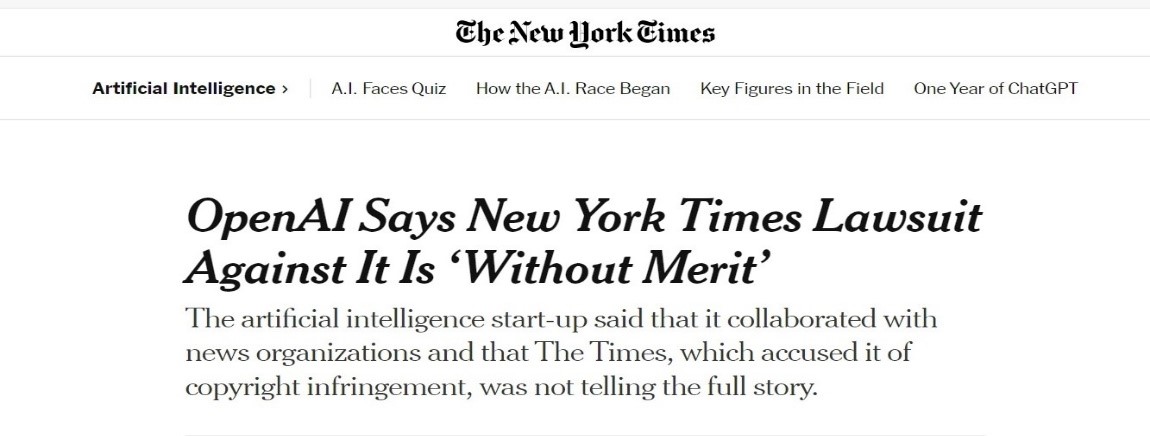Click the horizontal rule below the summary
Image resolution: width=1150 pixels, height=436 pixels.
(x=584, y=434)
